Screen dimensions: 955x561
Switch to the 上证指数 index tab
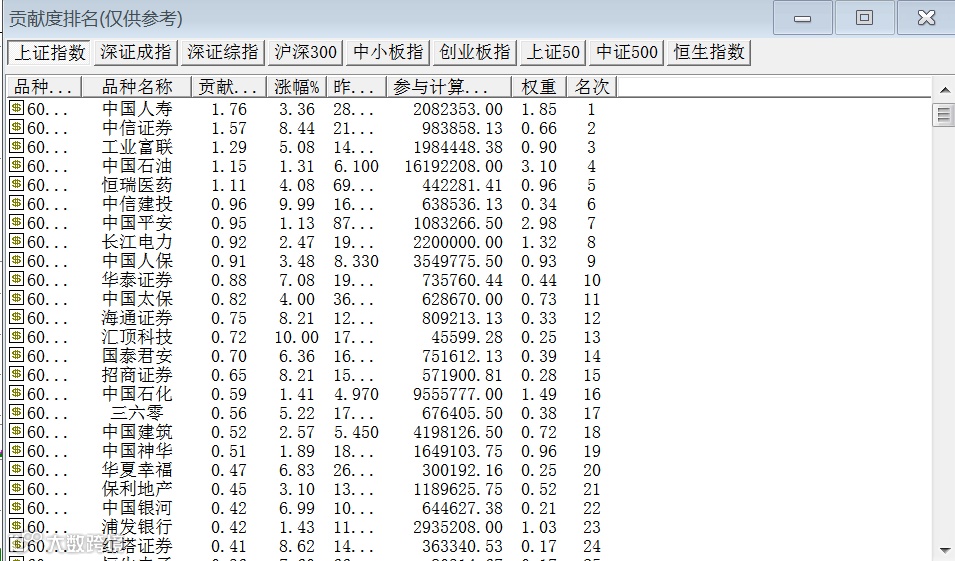click(49, 52)
